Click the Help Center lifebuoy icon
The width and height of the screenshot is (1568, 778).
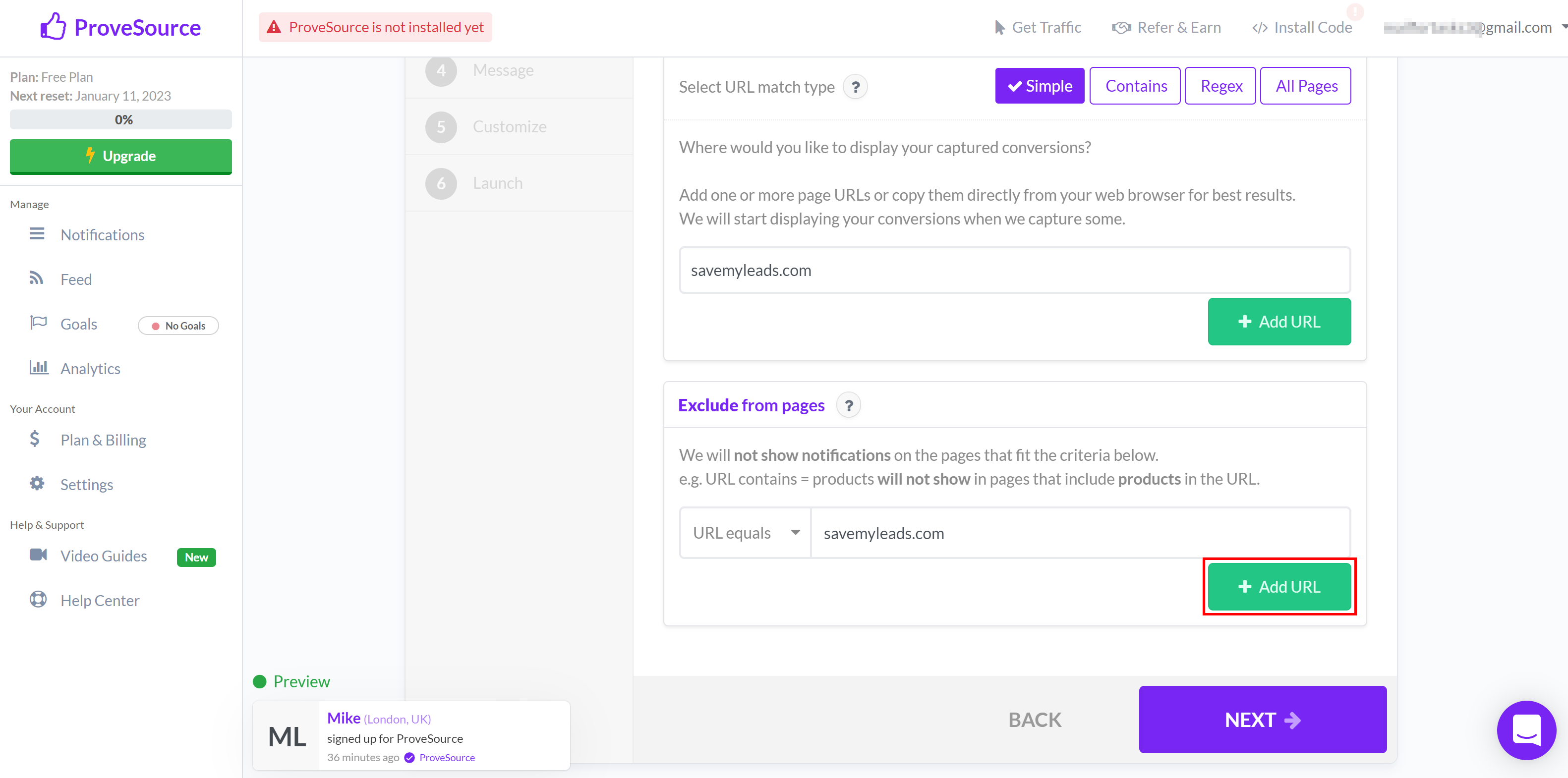[38, 599]
